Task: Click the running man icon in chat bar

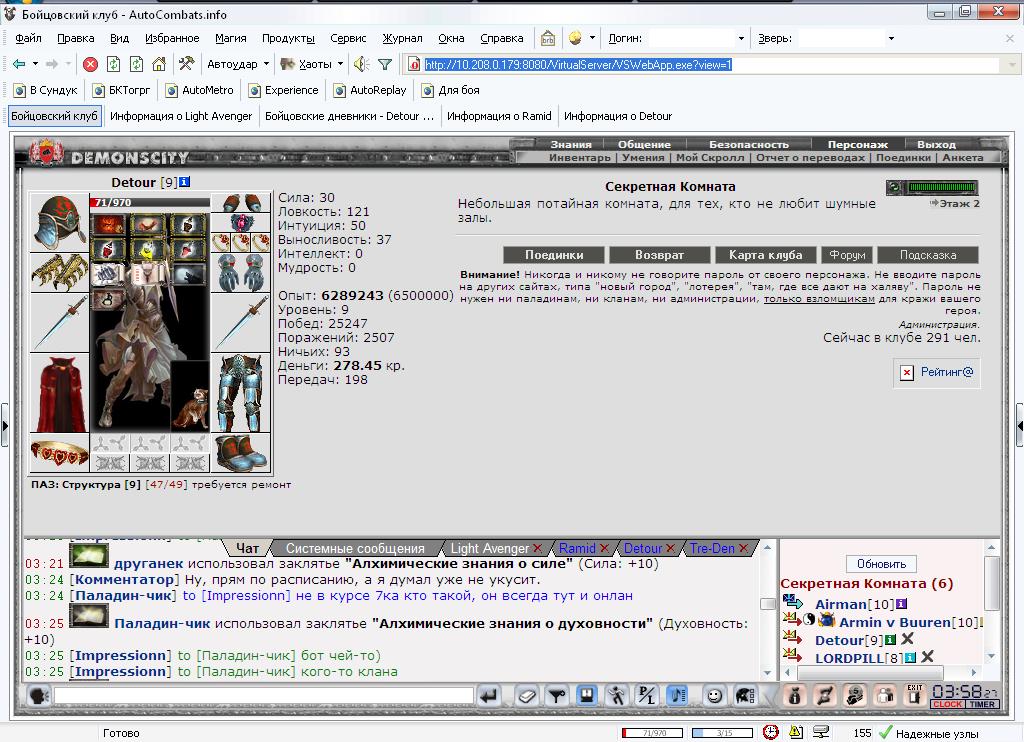Action: coord(616,696)
